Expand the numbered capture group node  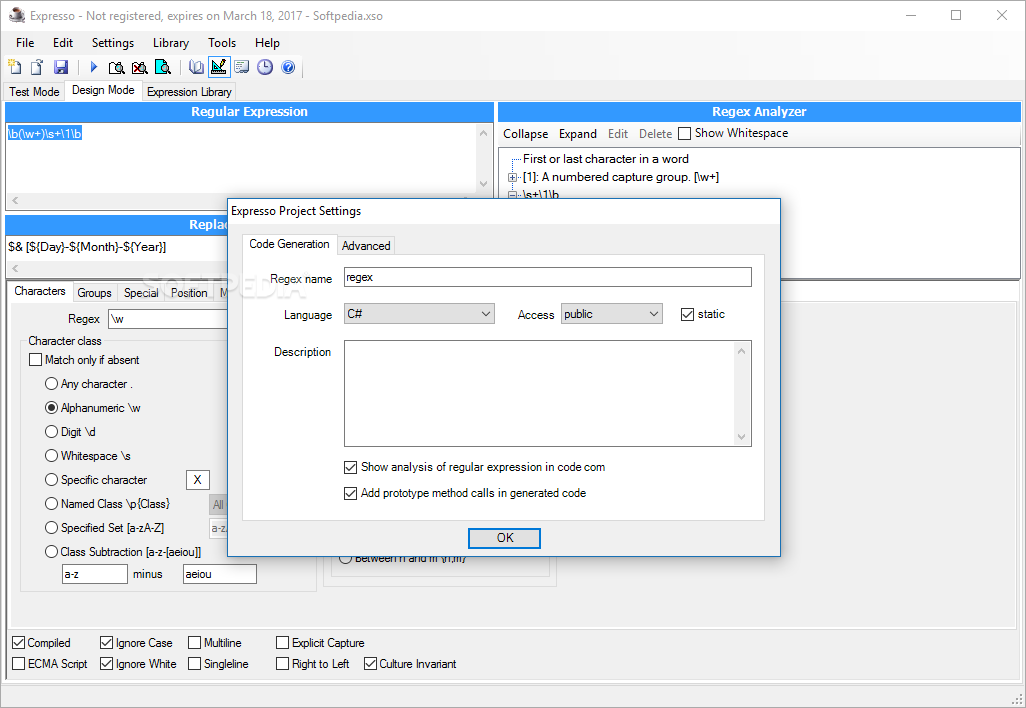point(512,177)
